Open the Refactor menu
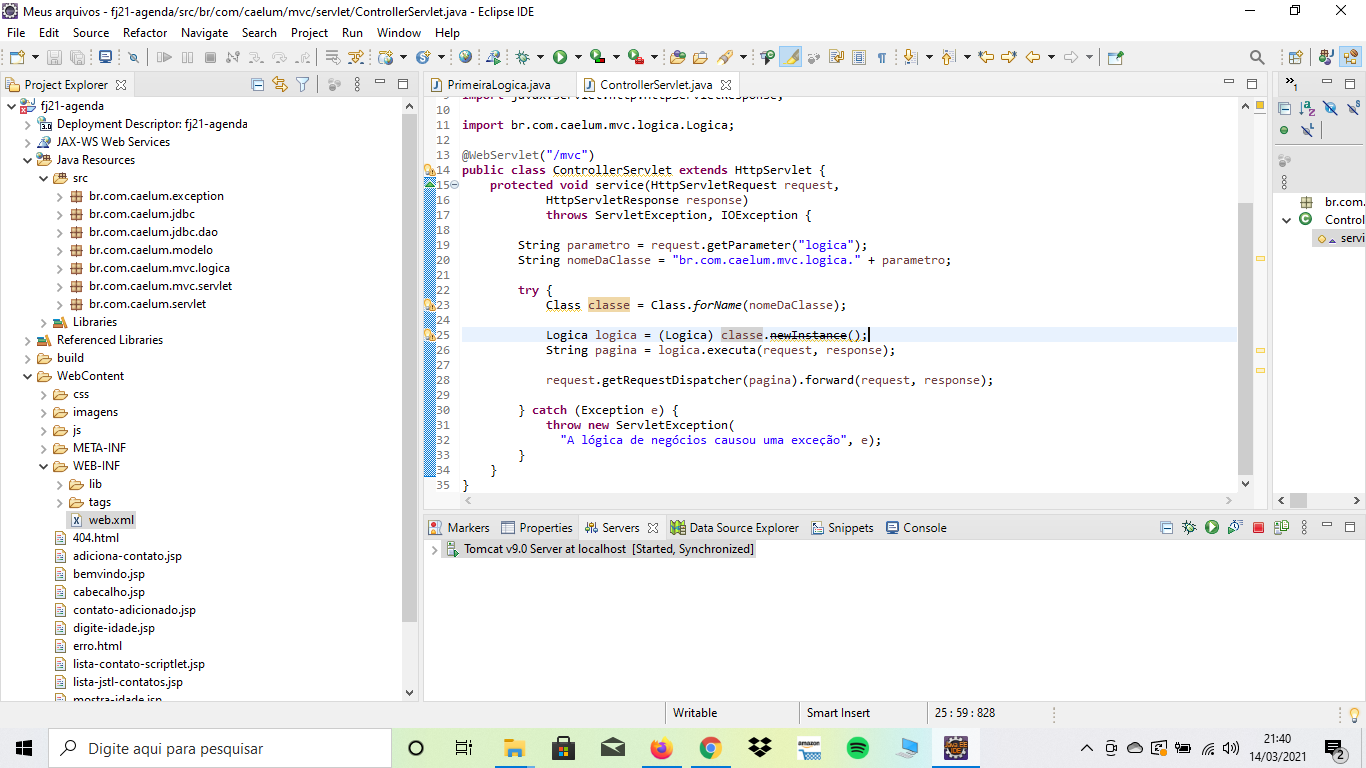Viewport: 1366px width, 768px height. coord(145,32)
